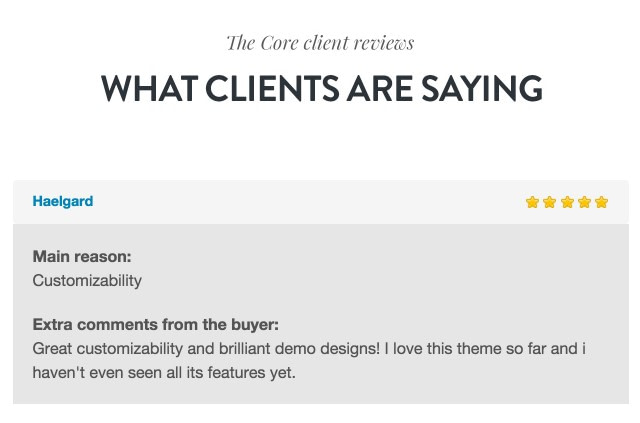640x423 pixels.
Task: Click the "WHAT CLIENTS ARE SAYING" heading
Action: [322, 88]
